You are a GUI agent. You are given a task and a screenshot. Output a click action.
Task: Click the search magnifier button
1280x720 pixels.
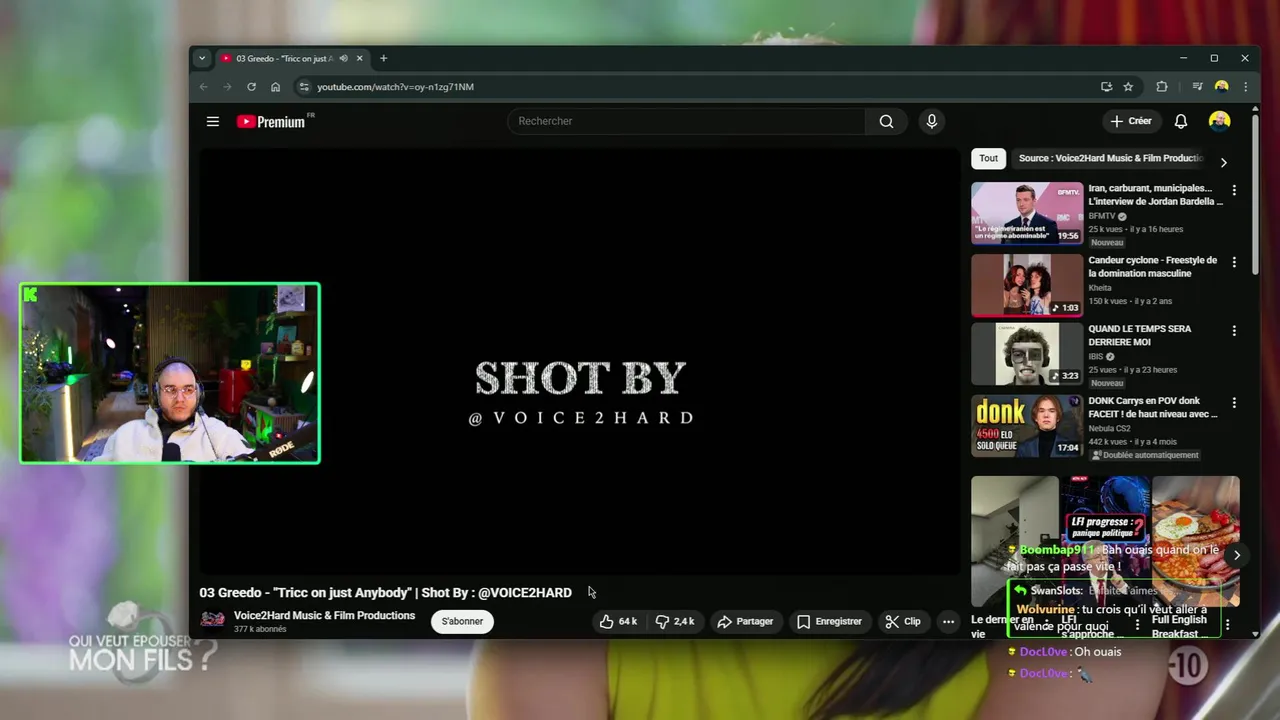coord(886,121)
